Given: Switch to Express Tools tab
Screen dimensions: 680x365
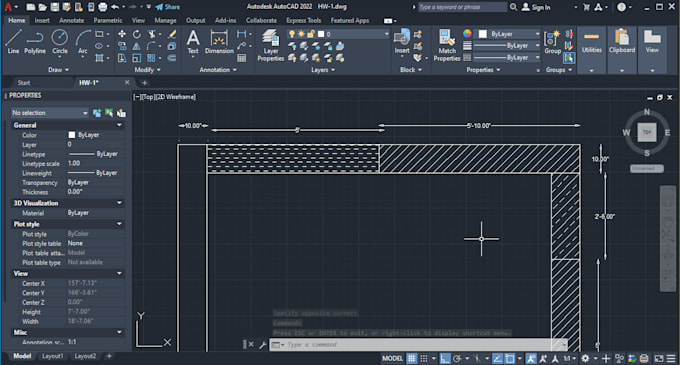Looking at the screenshot, I should (304, 20).
